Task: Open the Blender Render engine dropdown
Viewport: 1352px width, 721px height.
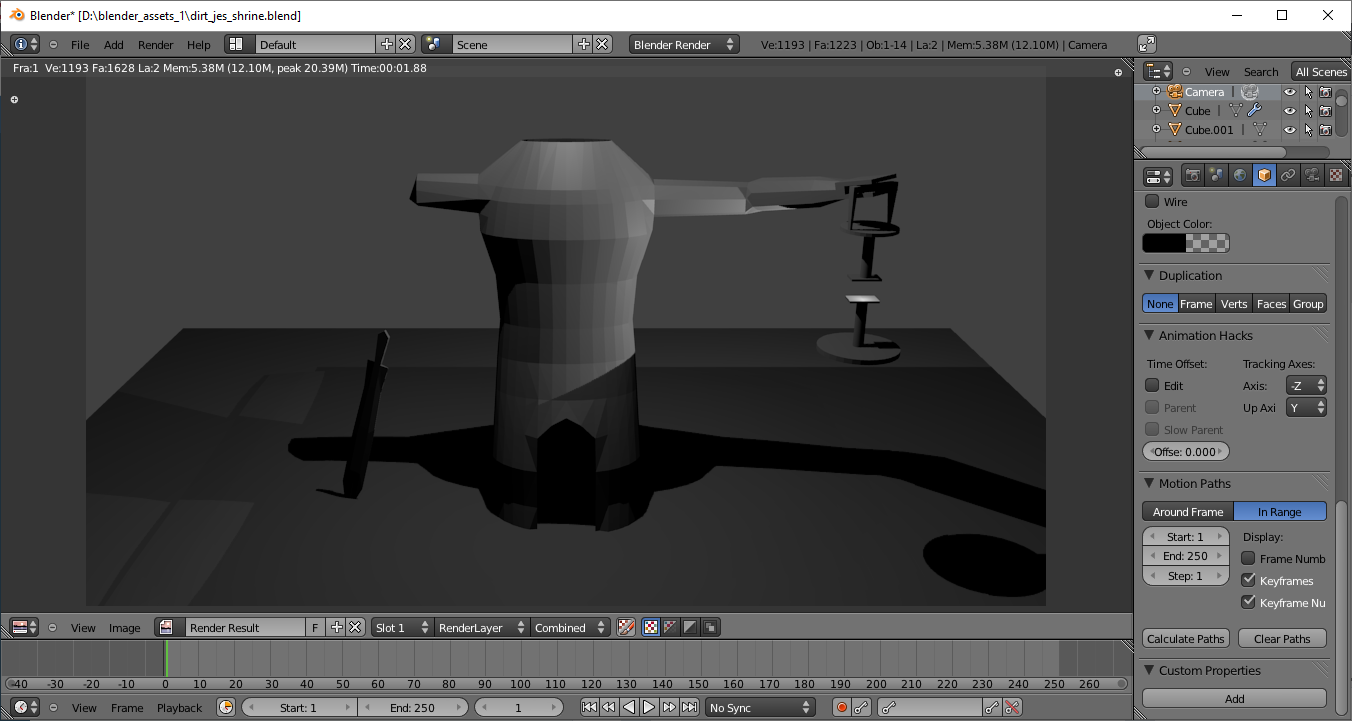Action: (684, 45)
